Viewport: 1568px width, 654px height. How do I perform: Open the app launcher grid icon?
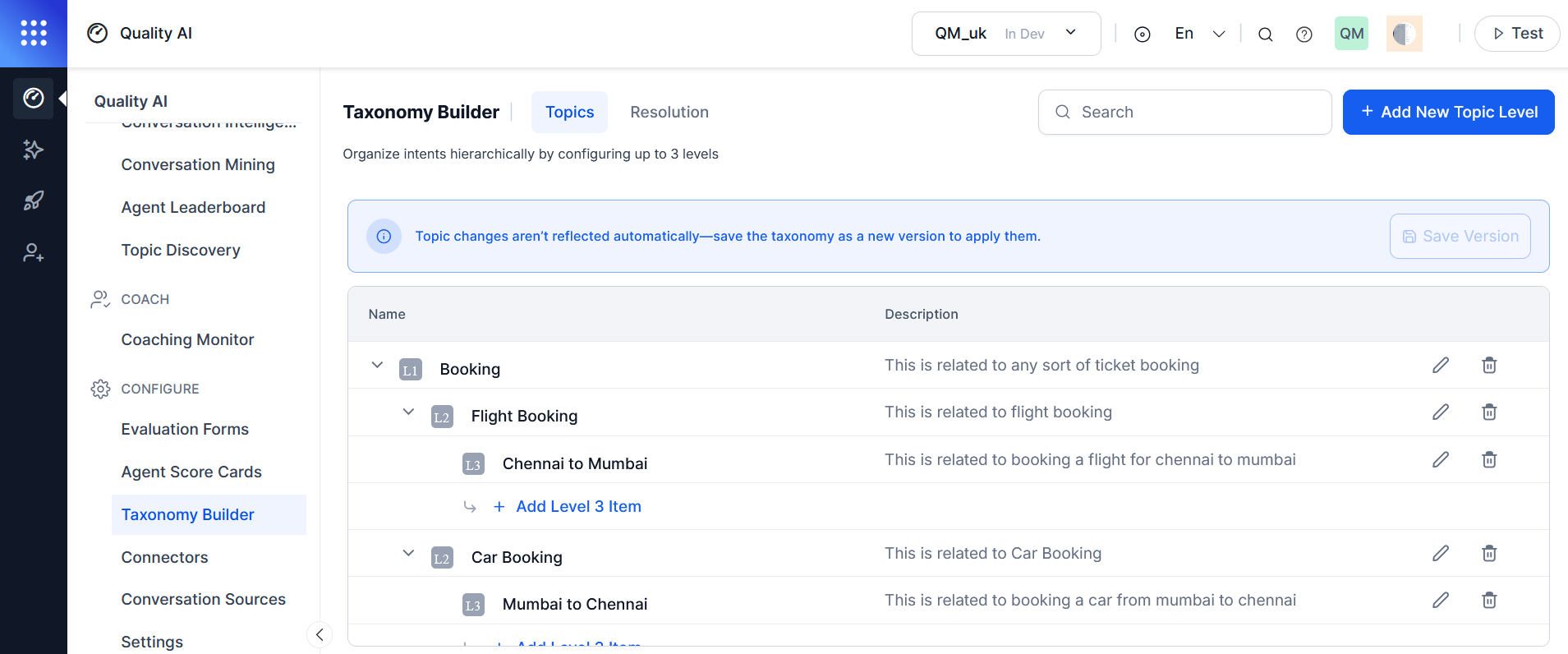(34, 33)
